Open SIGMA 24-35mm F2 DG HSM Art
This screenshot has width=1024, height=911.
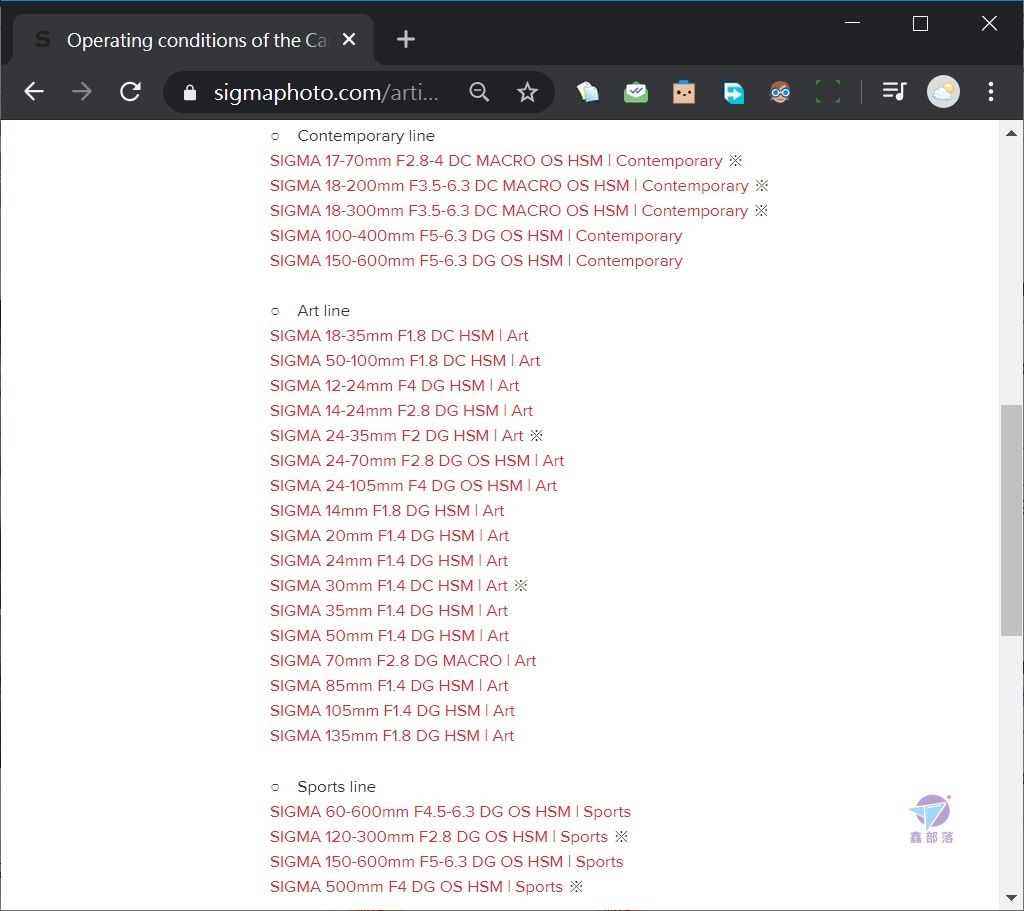point(396,436)
